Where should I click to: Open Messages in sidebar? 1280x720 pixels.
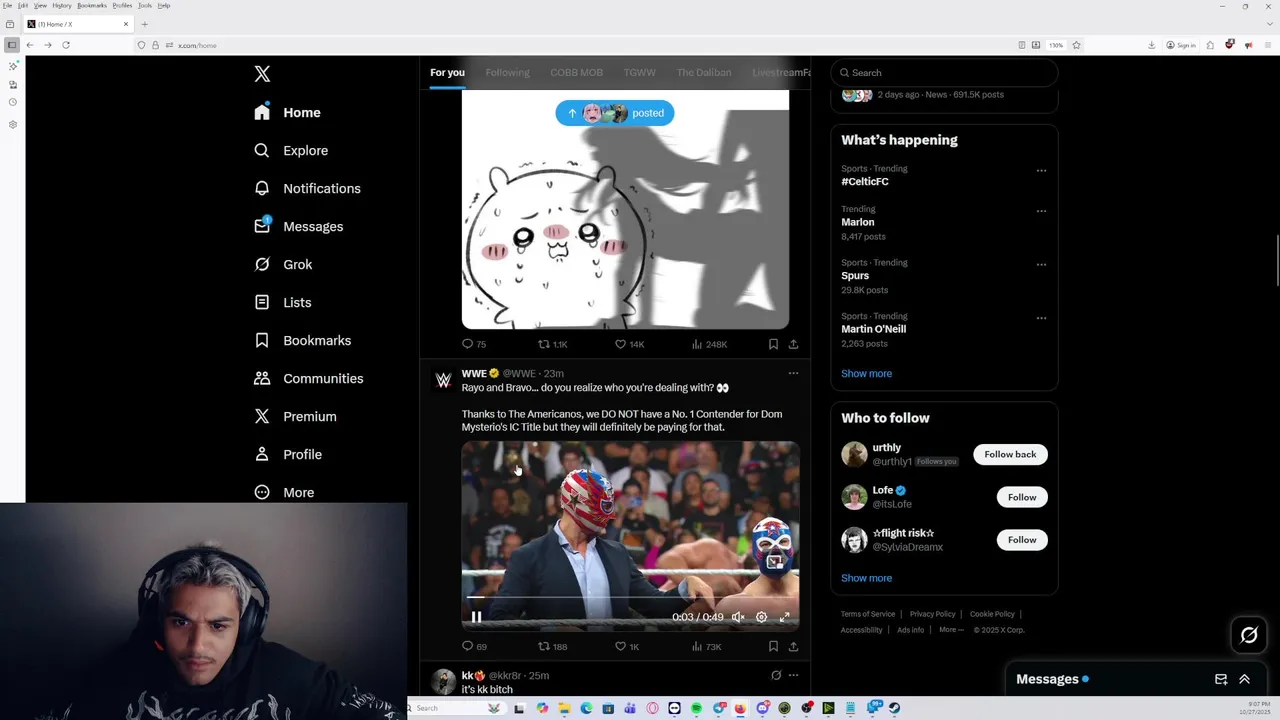298,226
